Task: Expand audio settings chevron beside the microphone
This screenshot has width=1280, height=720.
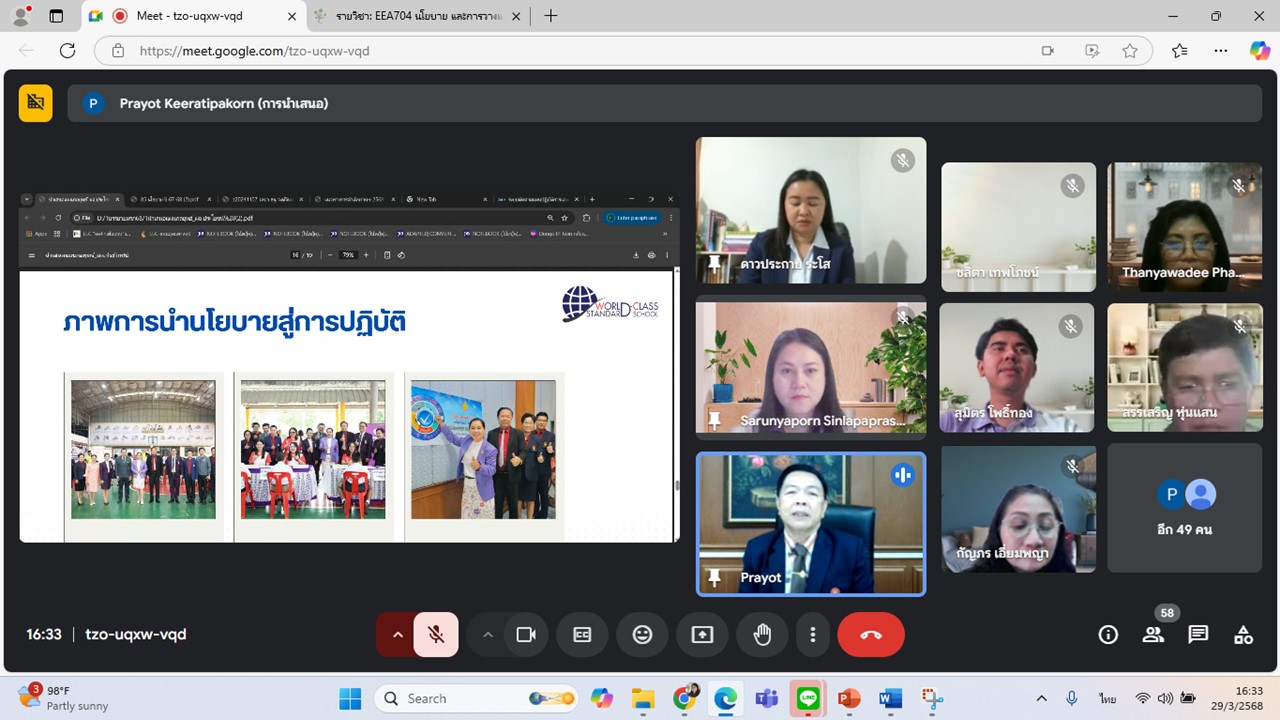Action: (397, 634)
